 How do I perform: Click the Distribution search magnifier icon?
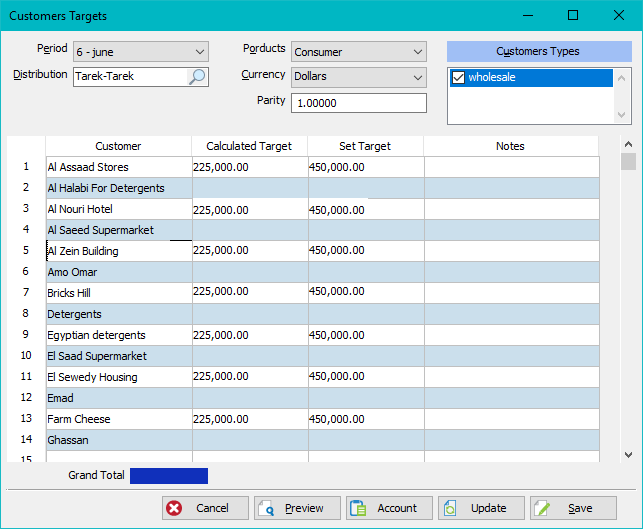point(197,77)
